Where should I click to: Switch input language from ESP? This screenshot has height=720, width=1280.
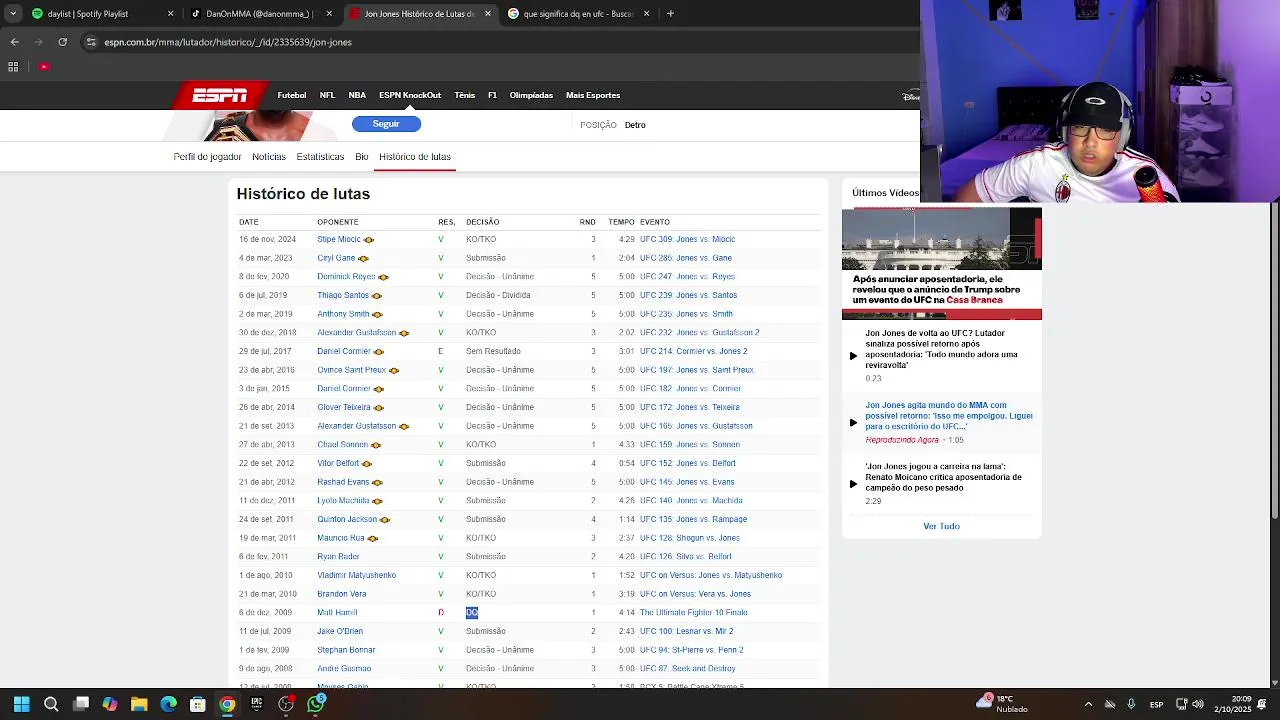[1156, 704]
